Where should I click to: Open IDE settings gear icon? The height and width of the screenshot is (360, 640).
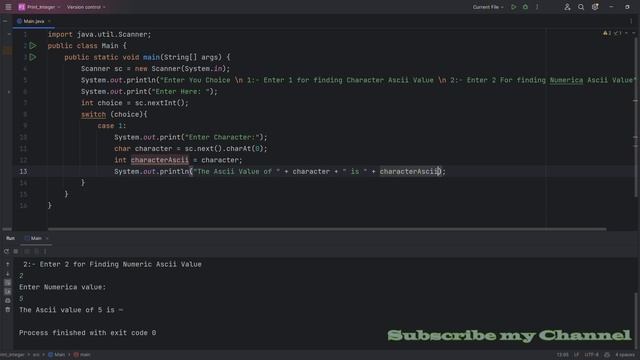tap(595, 7)
